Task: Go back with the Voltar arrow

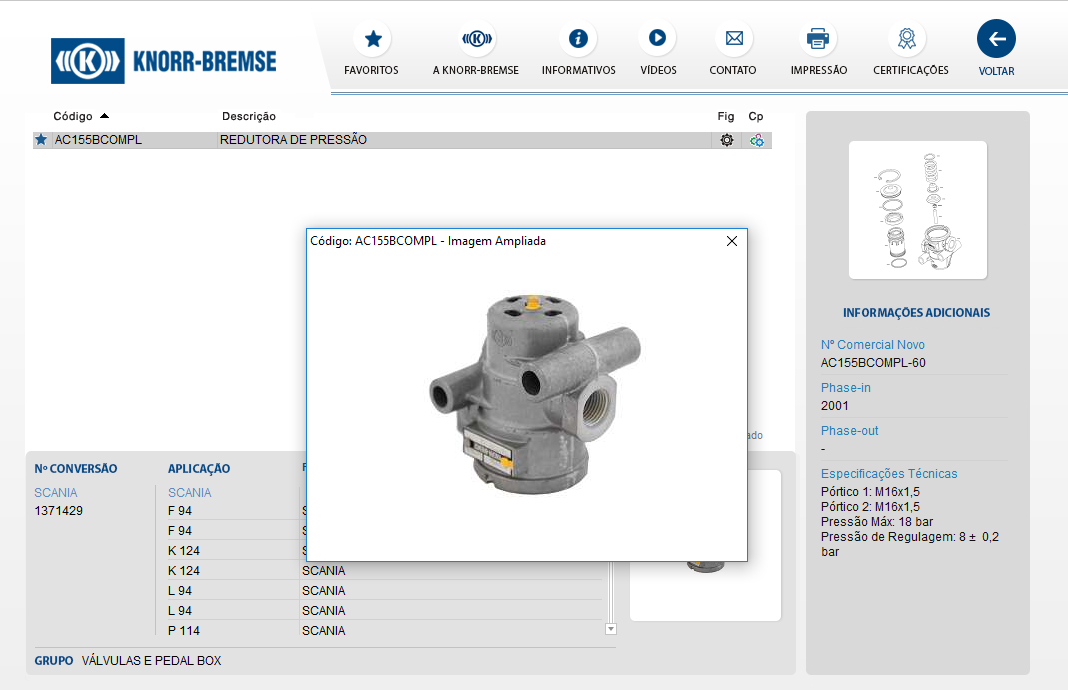Action: tap(996, 40)
